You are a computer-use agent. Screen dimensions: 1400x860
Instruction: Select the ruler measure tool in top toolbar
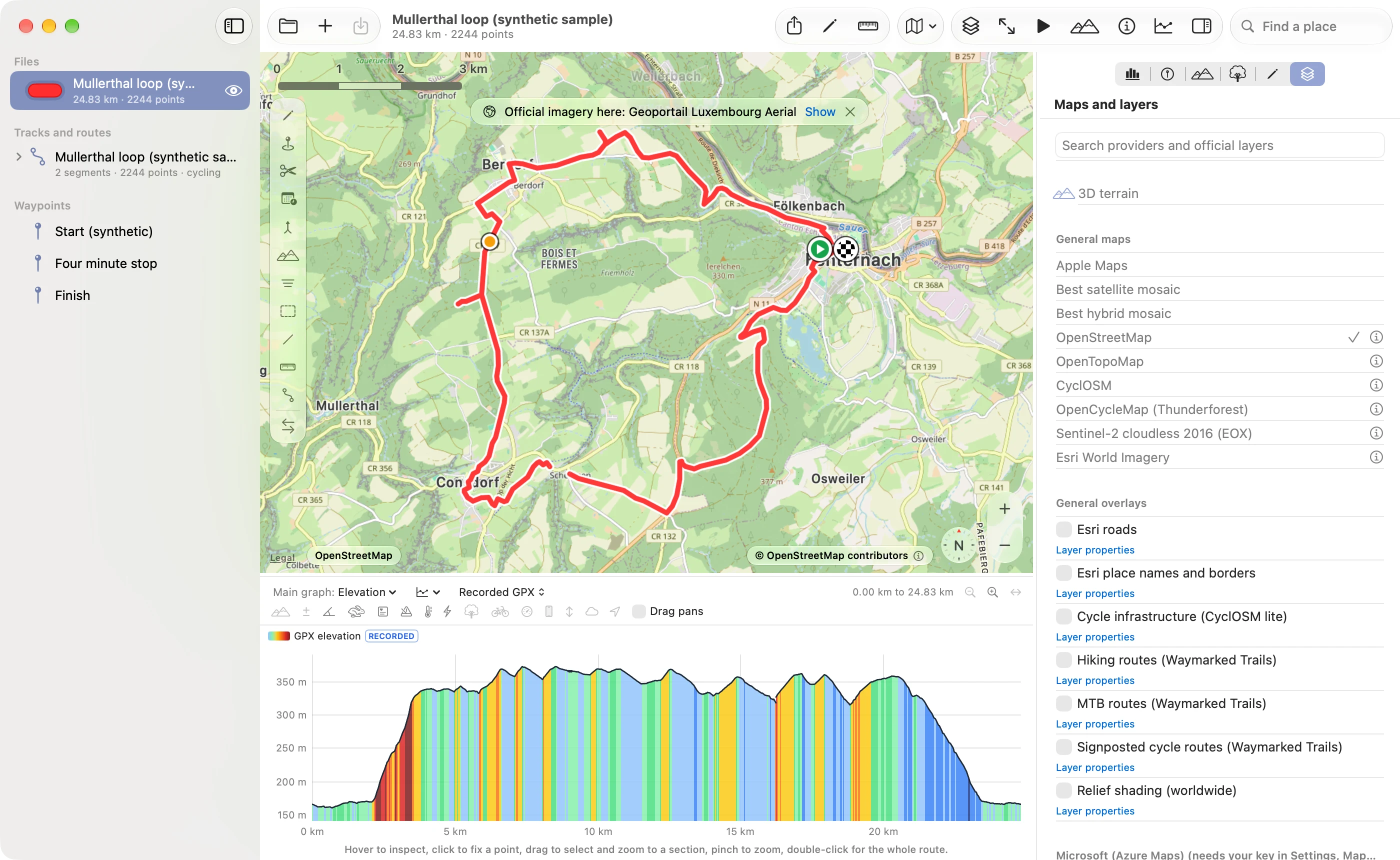pos(867,26)
